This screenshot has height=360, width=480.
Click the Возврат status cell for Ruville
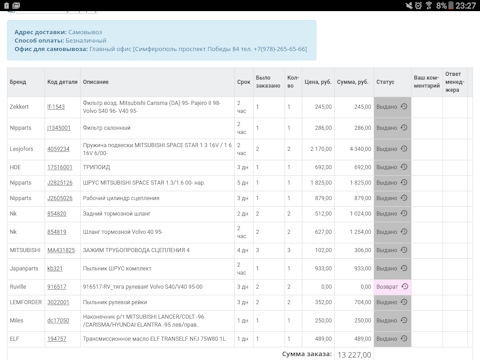point(393,287)
